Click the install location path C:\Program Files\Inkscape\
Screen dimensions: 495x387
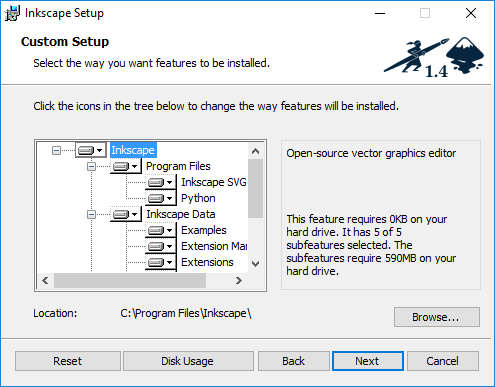tap(186, 313)
